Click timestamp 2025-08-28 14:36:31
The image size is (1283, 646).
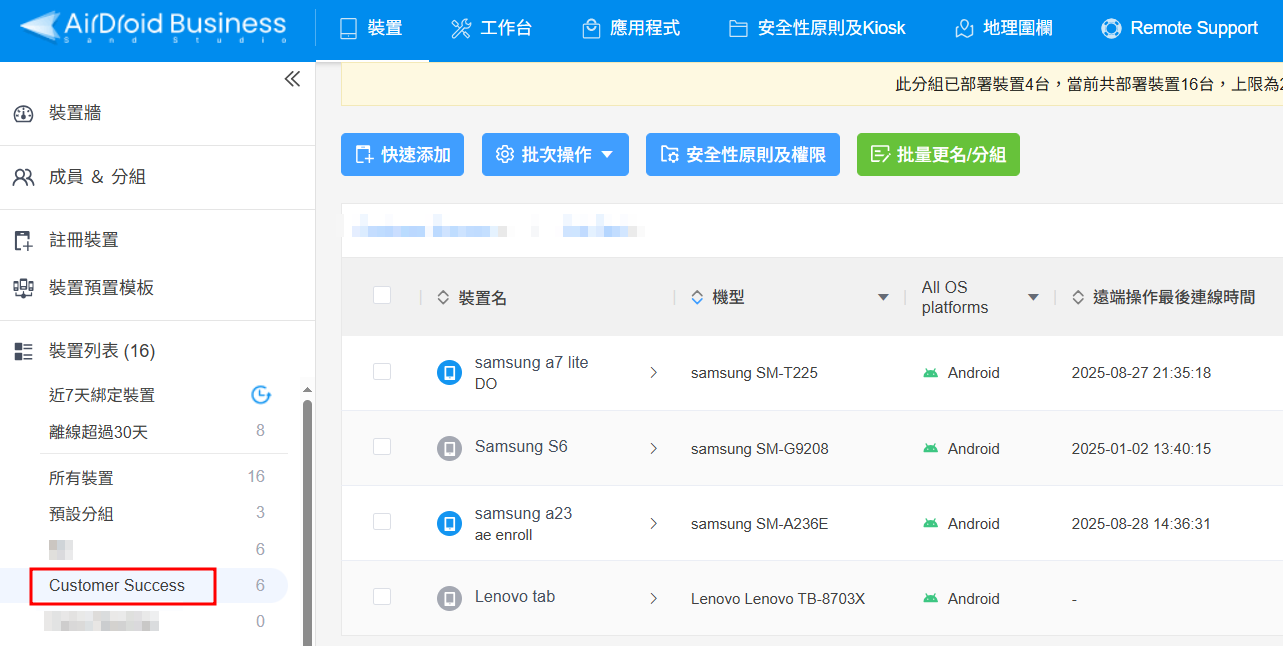pos(1141,524)
